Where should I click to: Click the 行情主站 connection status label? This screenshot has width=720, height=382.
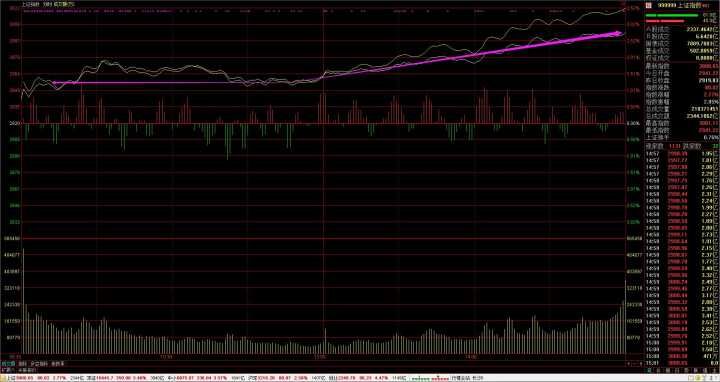click(461, 378)
